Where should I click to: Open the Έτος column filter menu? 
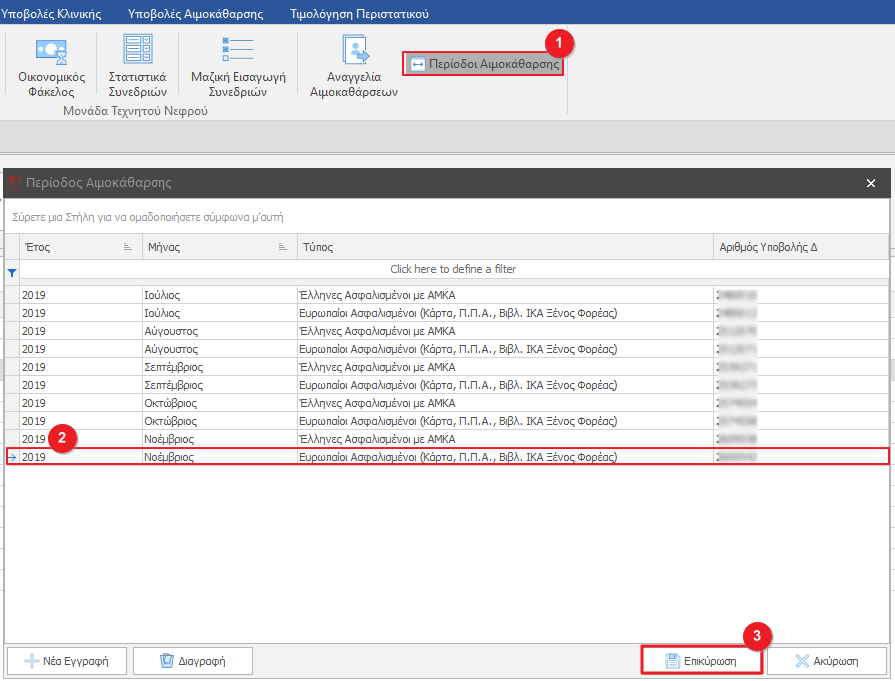[x=127, y=247]
